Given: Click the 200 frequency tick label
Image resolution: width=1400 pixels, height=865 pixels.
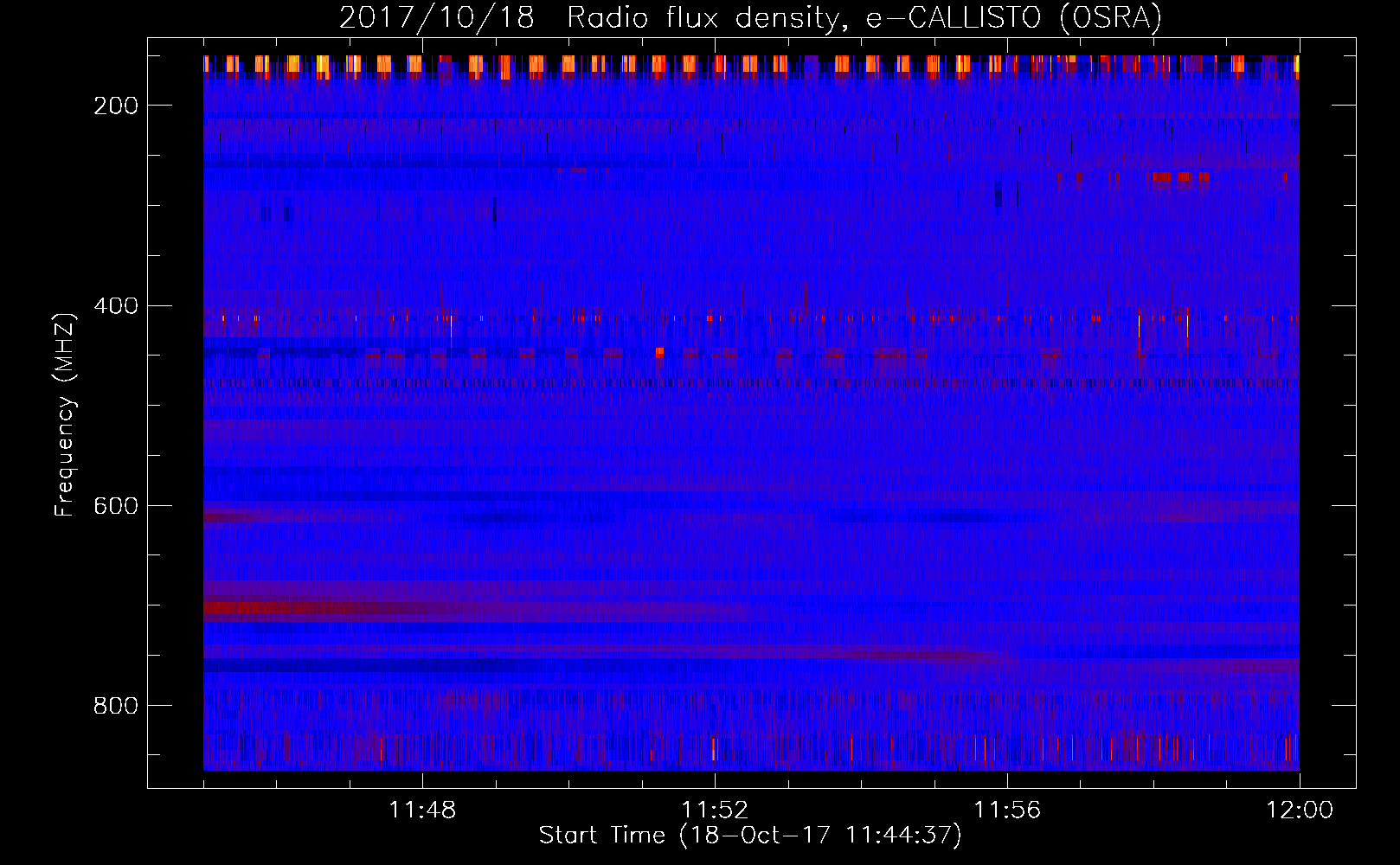Looking at the screenshot, I should point(116,106).
